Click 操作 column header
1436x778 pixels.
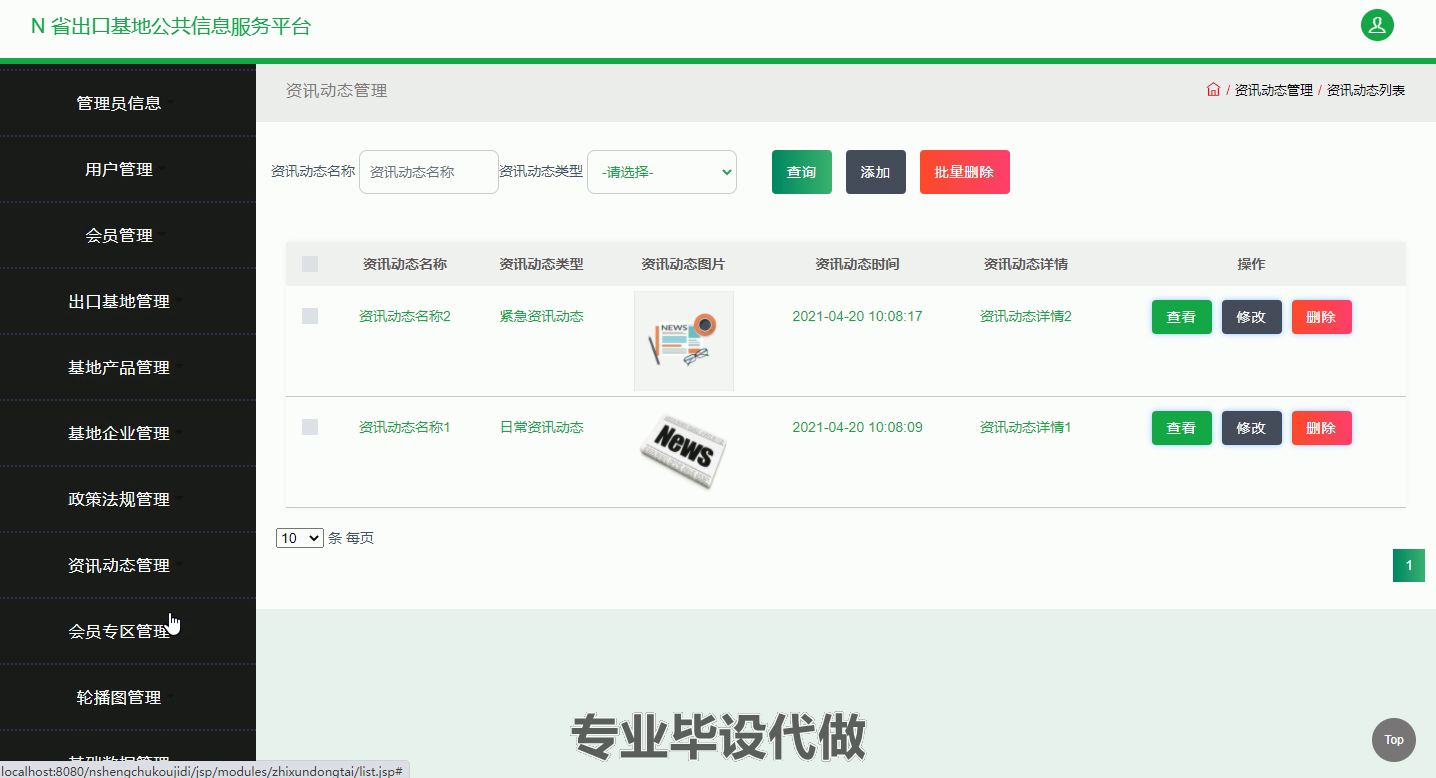pos(1251,264)
